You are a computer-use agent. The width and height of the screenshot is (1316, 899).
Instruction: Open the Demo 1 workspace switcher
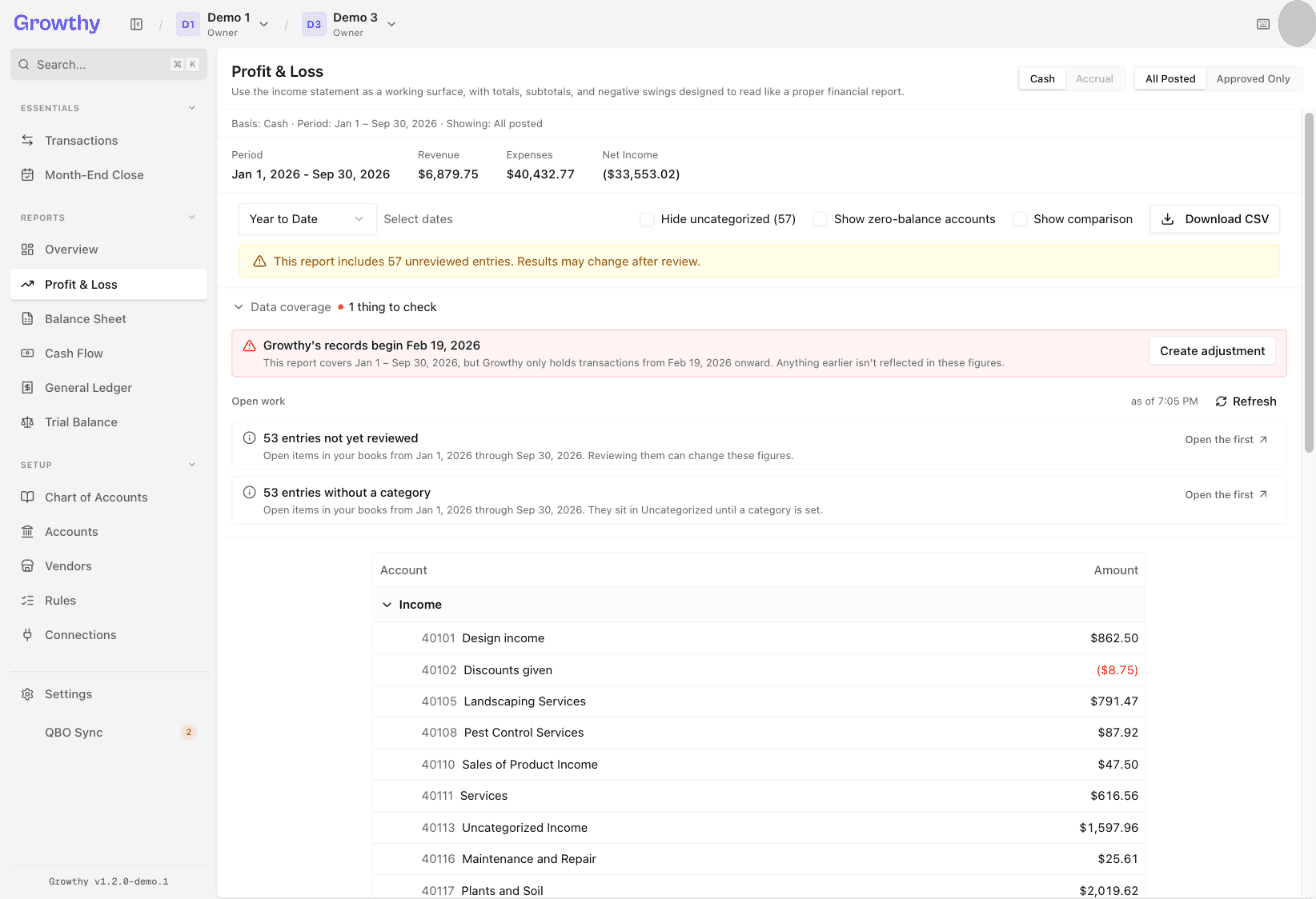tap(222, 24)
